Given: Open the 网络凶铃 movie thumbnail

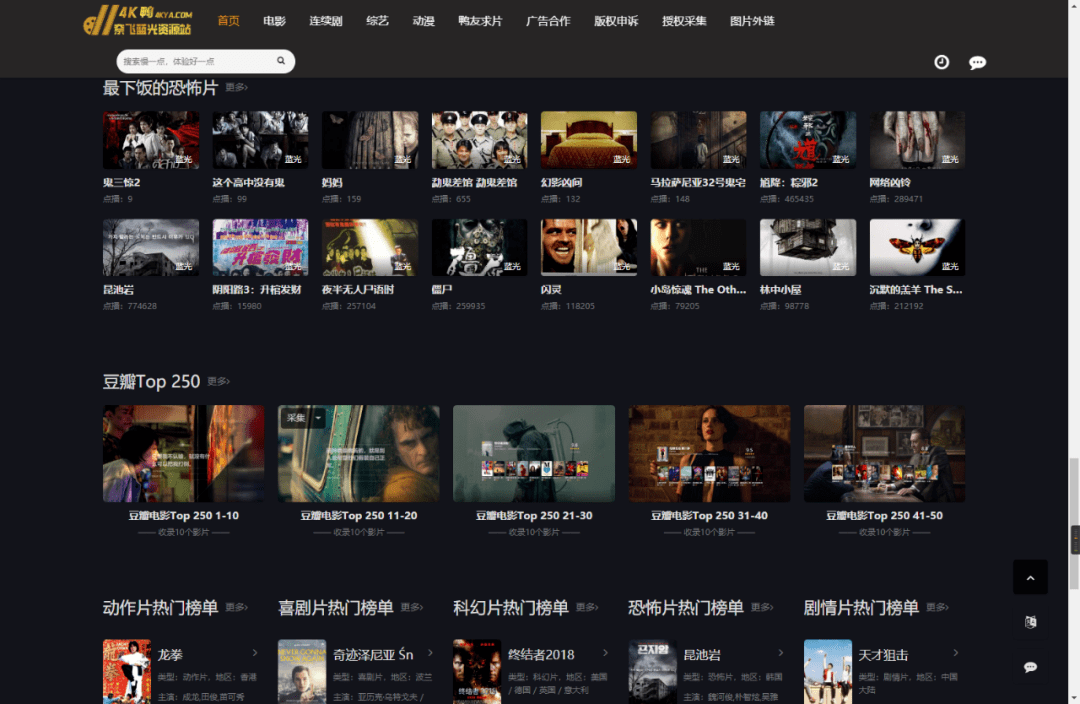Looking at the screenshot, I should pos(917,140).
